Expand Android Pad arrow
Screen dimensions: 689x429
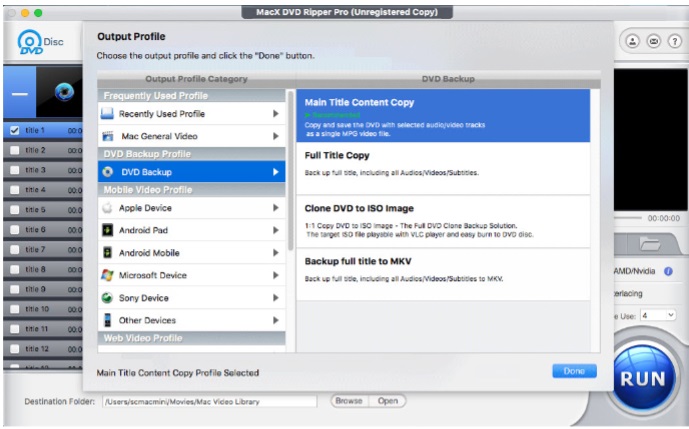pos(276,230)
